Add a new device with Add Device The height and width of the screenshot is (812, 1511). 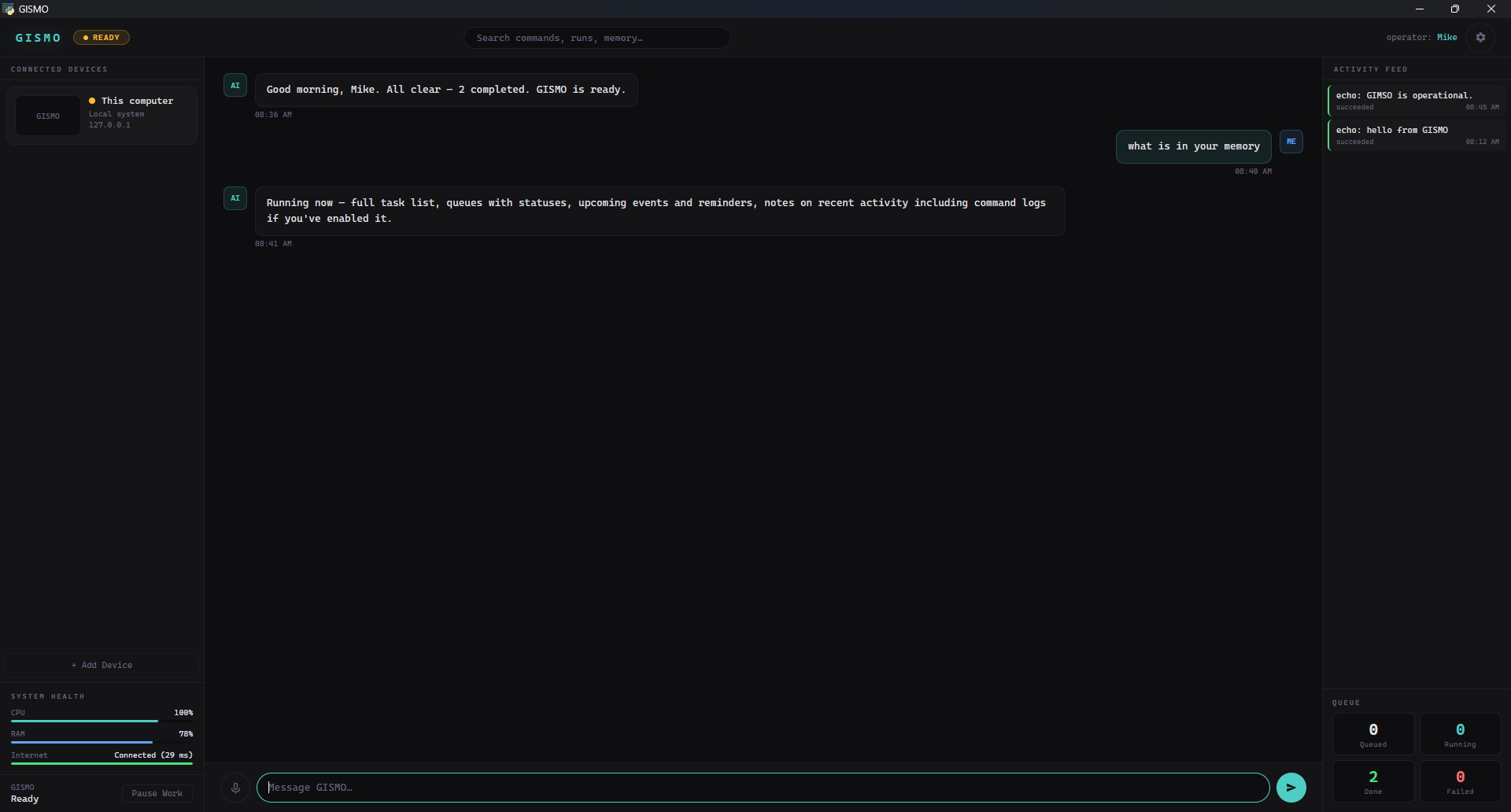pyautogui.click(x=102, y=665)
